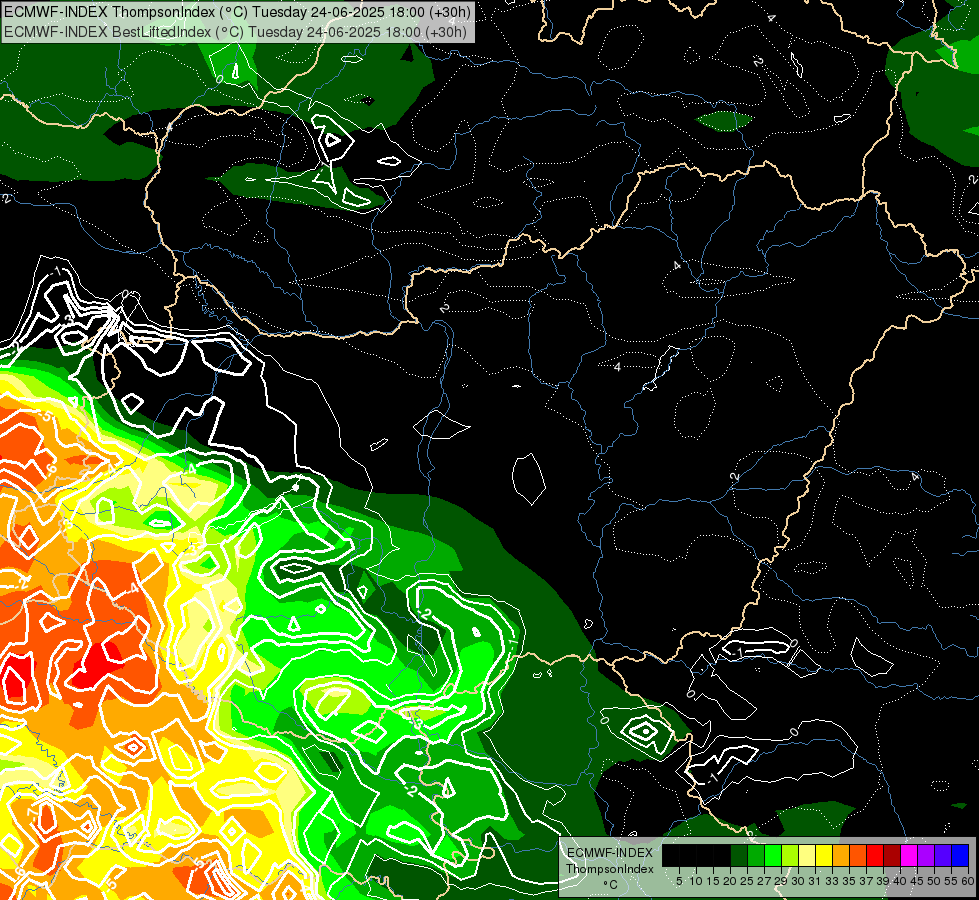Click the legend tick label 15
Viewport: 979px width, 900px height.
click(x=713, y=881)
